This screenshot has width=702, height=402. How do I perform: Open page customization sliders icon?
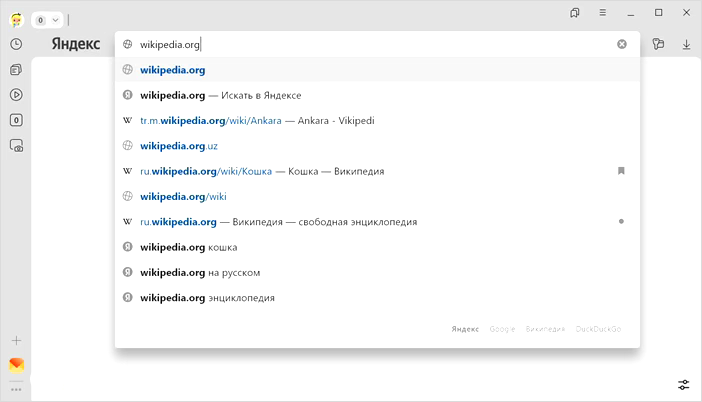pos(684,385)
